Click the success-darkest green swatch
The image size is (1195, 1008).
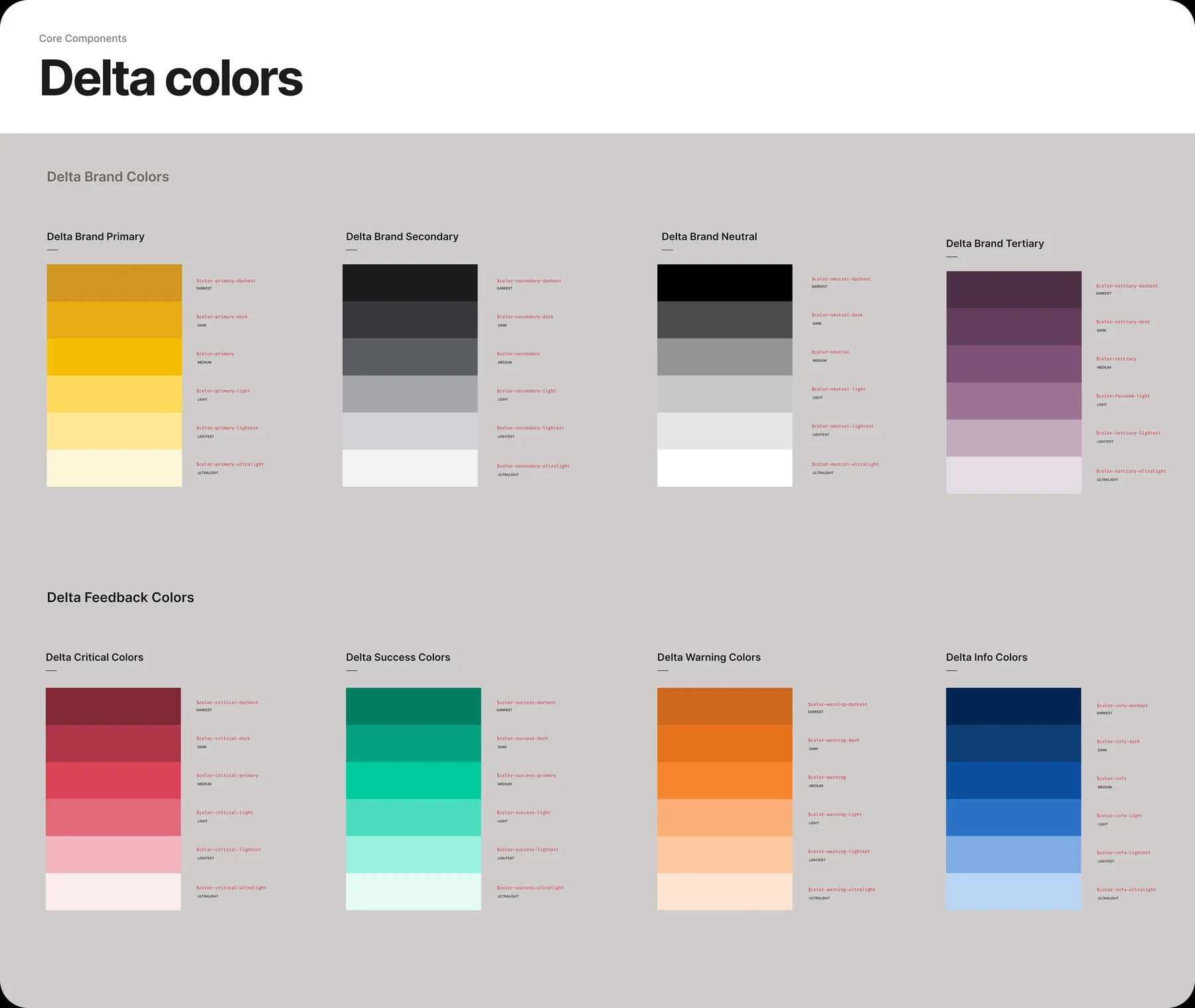point(413,706)
